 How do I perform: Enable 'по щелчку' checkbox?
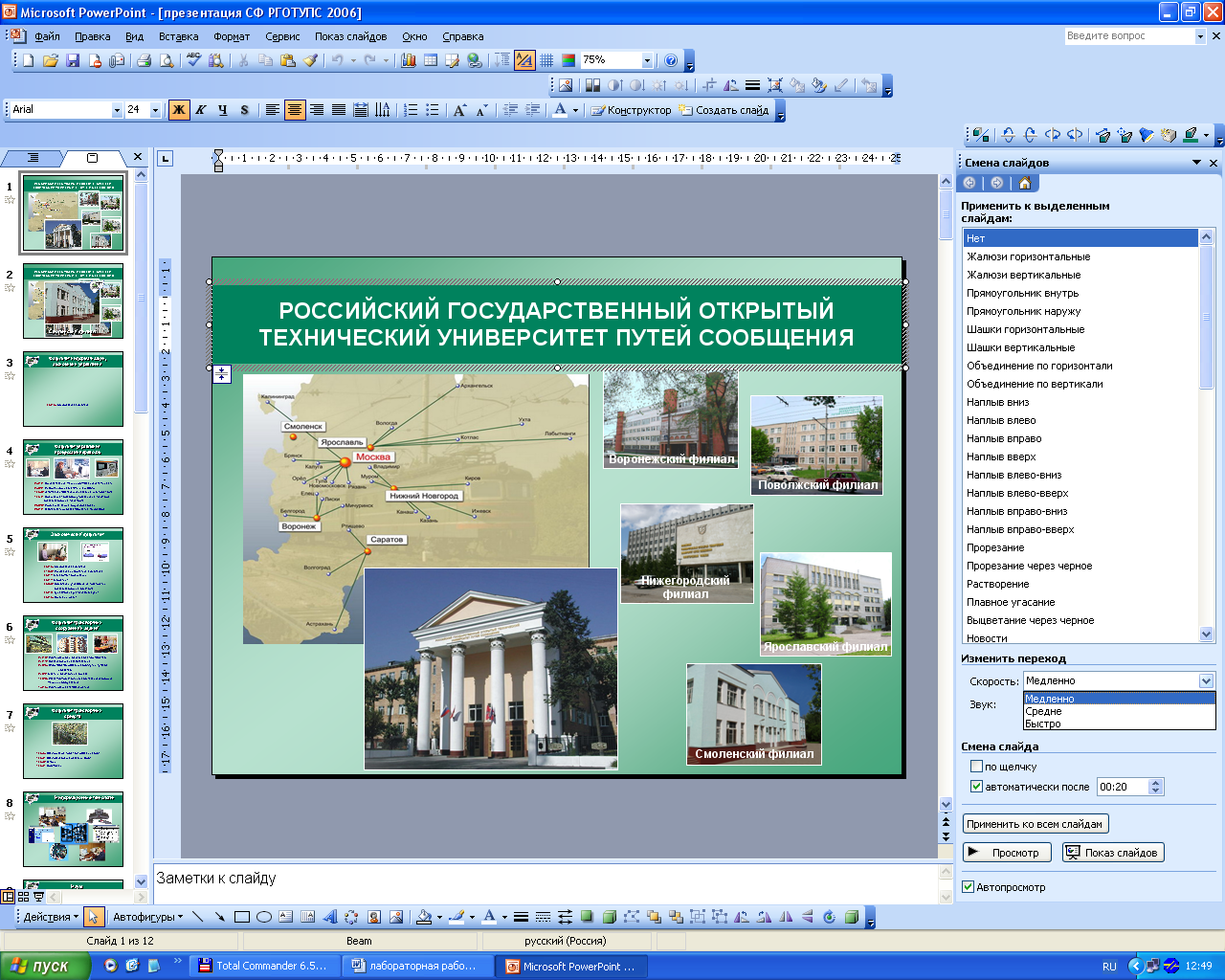click(976, 767)
